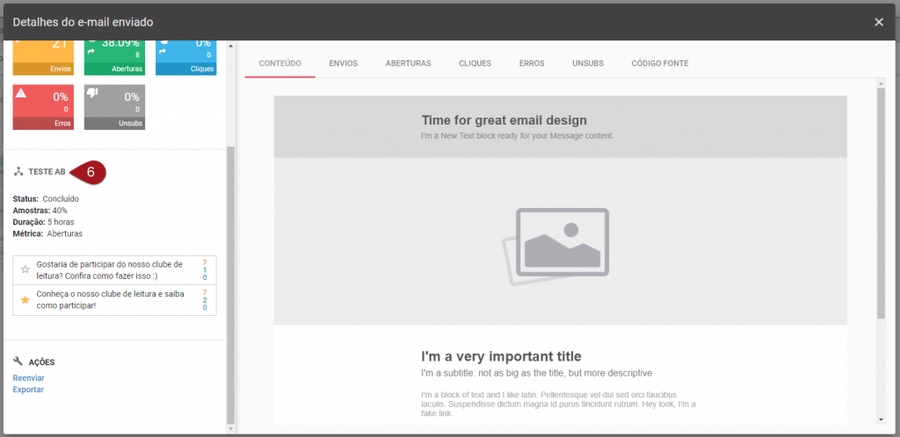Viewport: 900px width, 437px height.
Task: Show the Código Fonte tab
Action: (x=660, y=63)
